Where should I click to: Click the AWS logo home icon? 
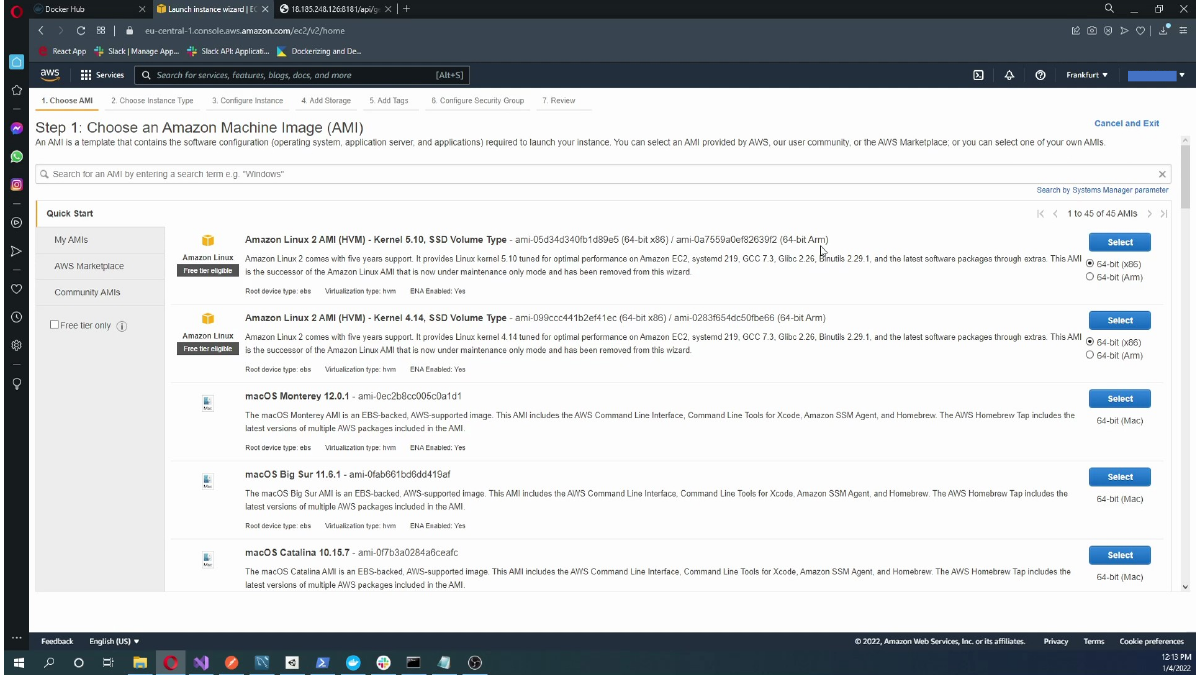coord(50,75)
